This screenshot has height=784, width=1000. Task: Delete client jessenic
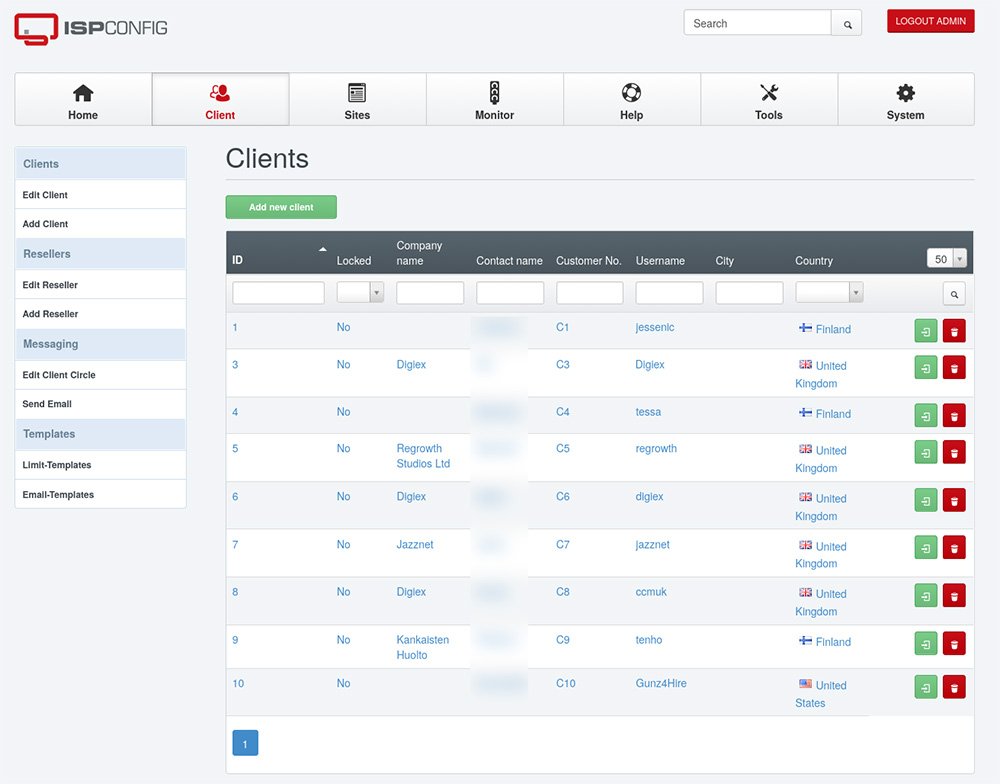tap(954, 331)
